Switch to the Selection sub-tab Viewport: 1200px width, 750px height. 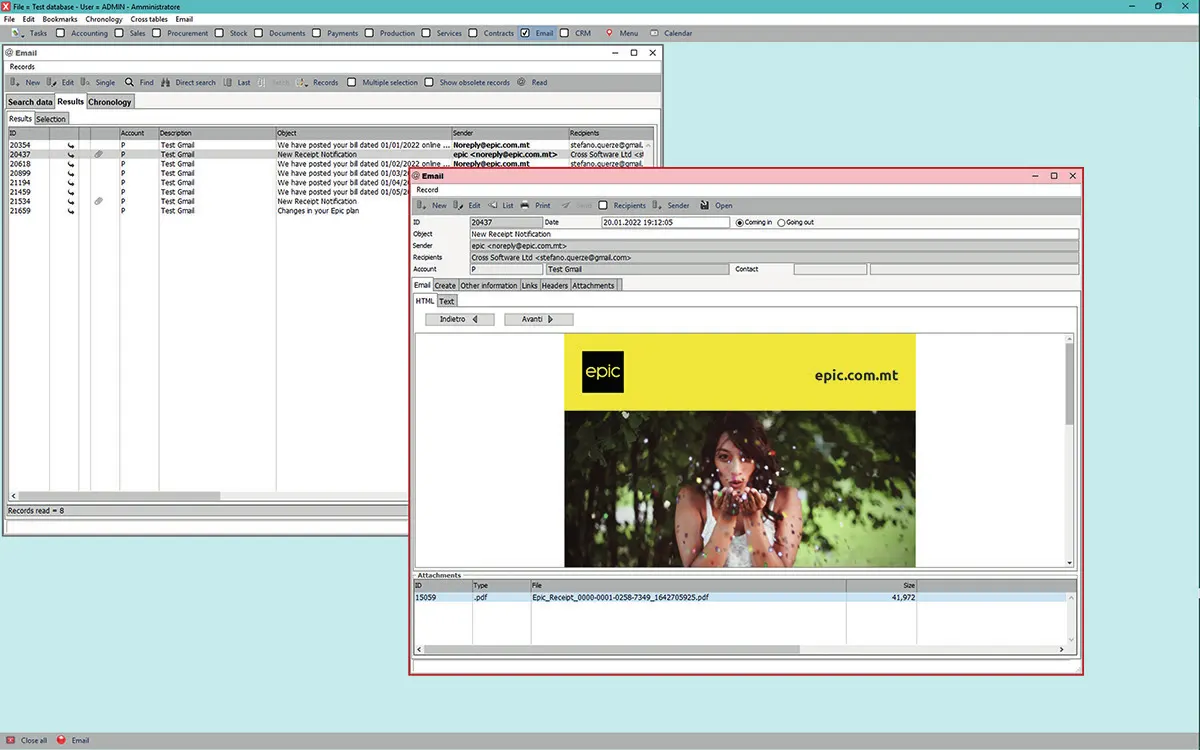pos(51,119)
